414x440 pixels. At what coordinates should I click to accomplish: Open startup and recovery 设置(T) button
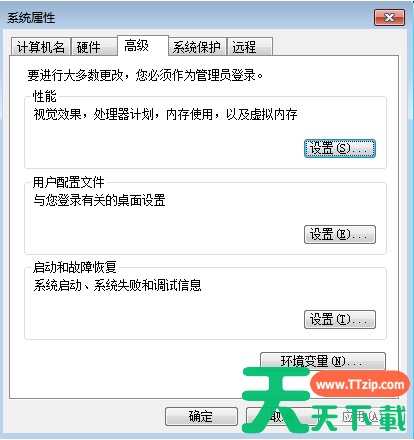click(x=340, y=319)
